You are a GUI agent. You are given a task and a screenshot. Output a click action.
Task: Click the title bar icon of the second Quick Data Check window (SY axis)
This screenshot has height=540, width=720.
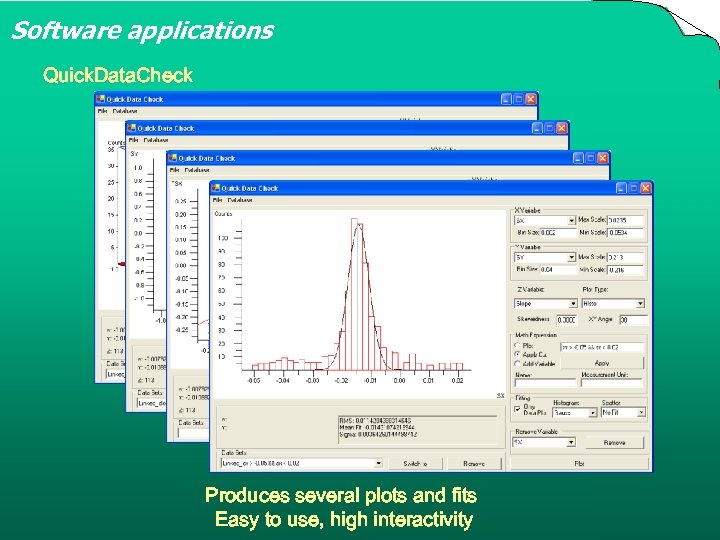point(132,128)
